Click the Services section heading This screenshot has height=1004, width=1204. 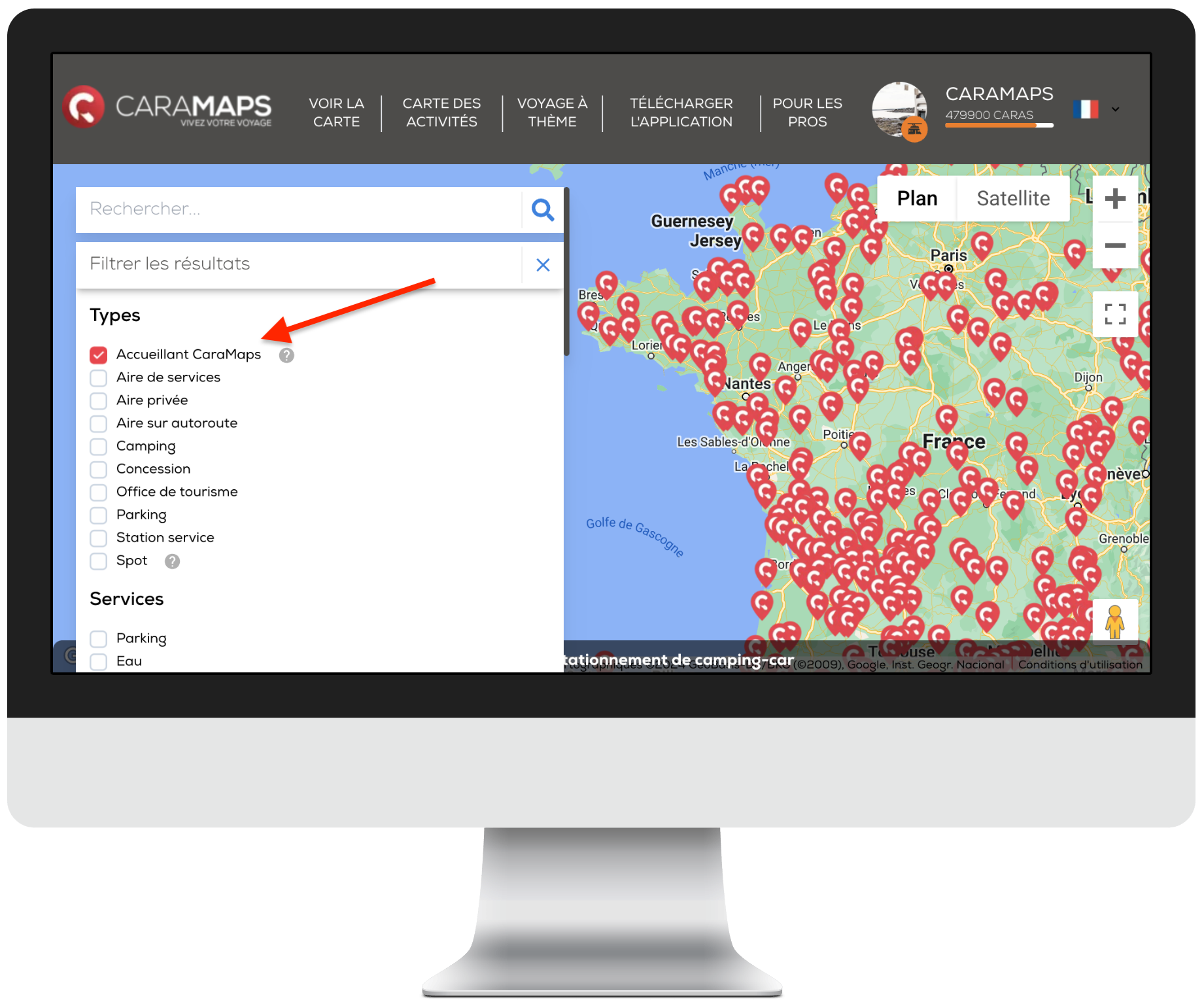pos(127,599)
